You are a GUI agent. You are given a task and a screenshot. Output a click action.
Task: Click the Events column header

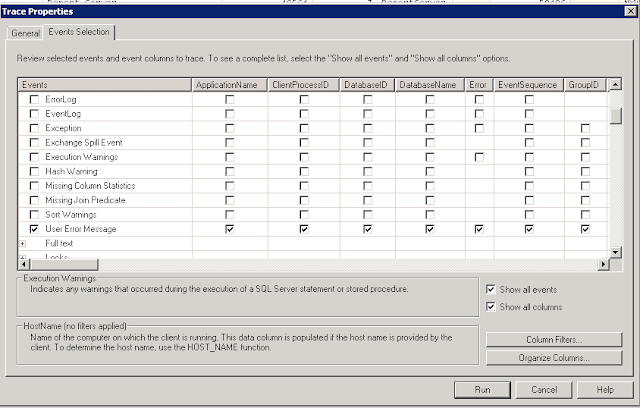105,85
